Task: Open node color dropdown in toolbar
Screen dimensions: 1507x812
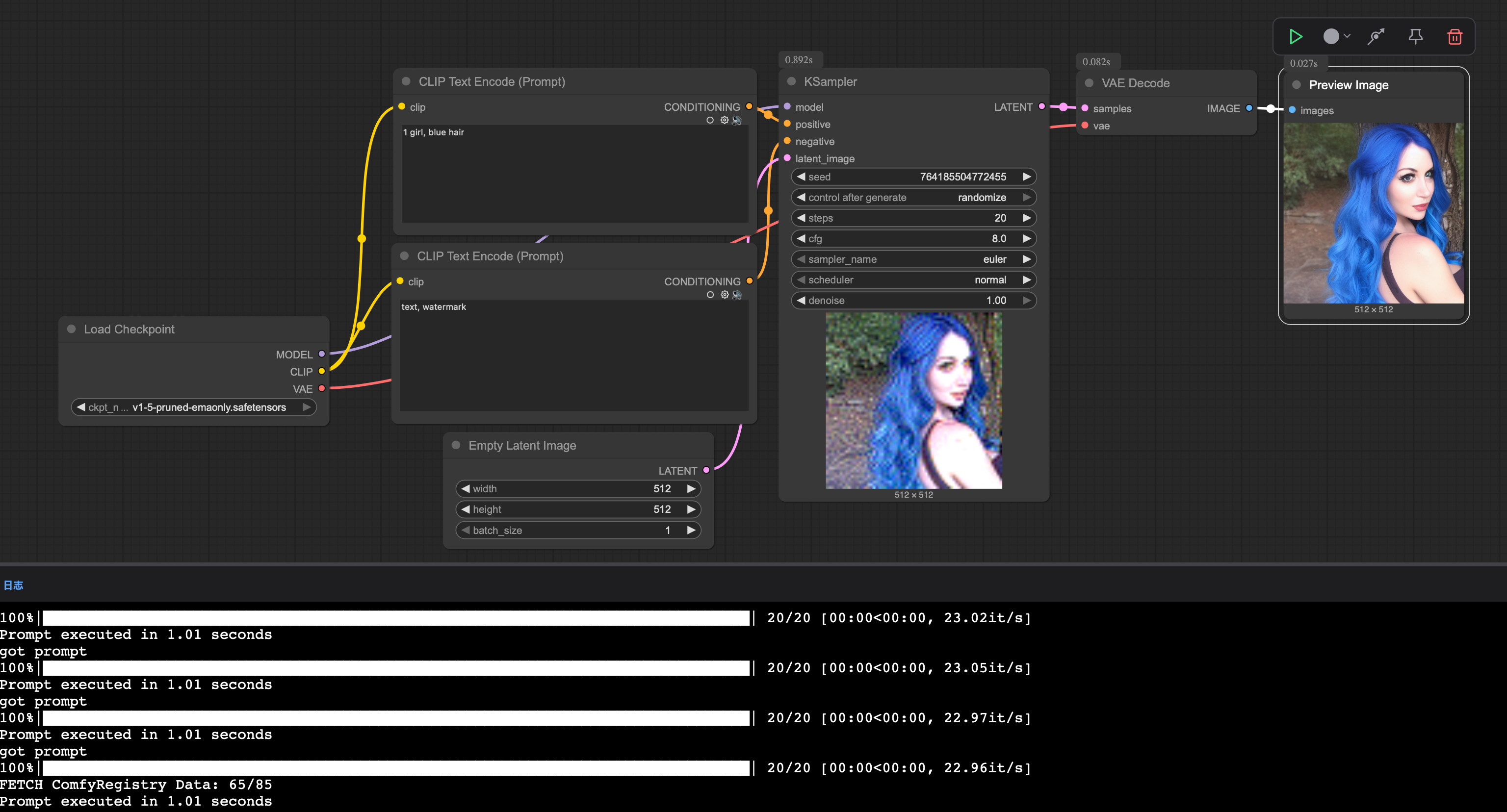Action: tap(1336, 37)
